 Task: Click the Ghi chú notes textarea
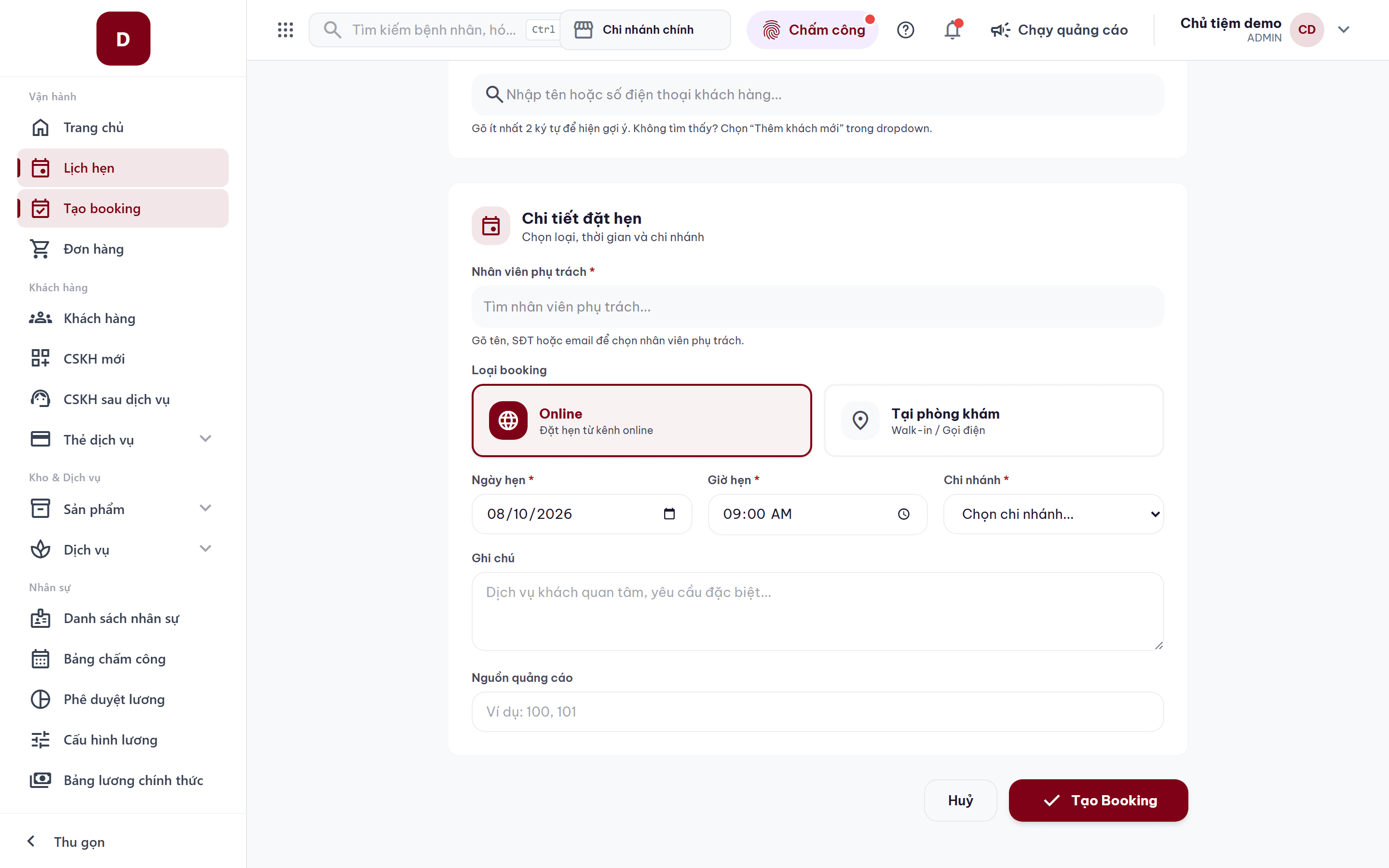[817, 611]
